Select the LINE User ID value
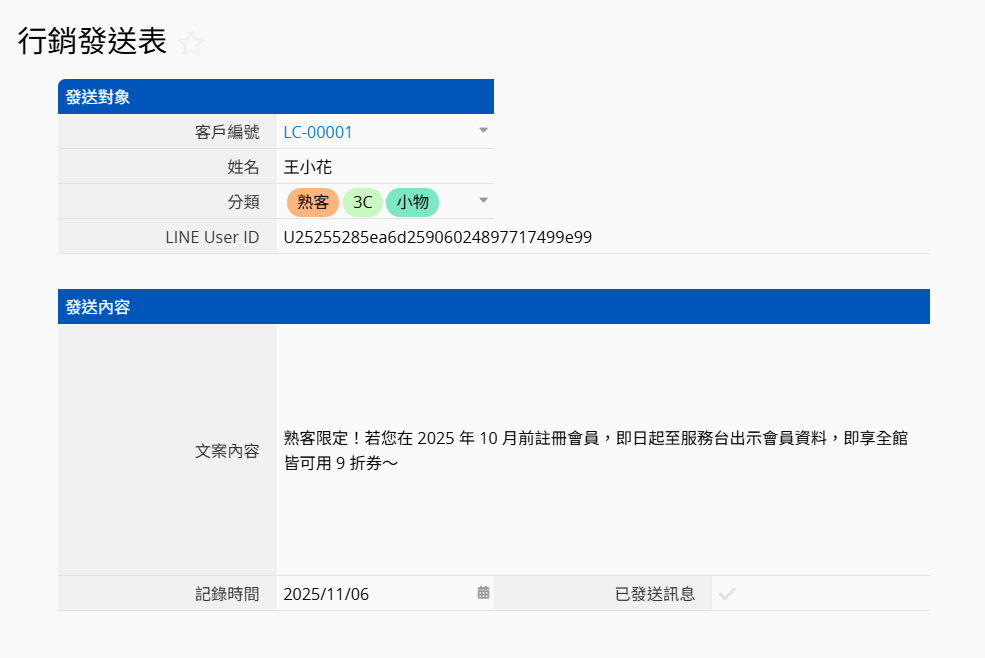 (x=438, y=237)
